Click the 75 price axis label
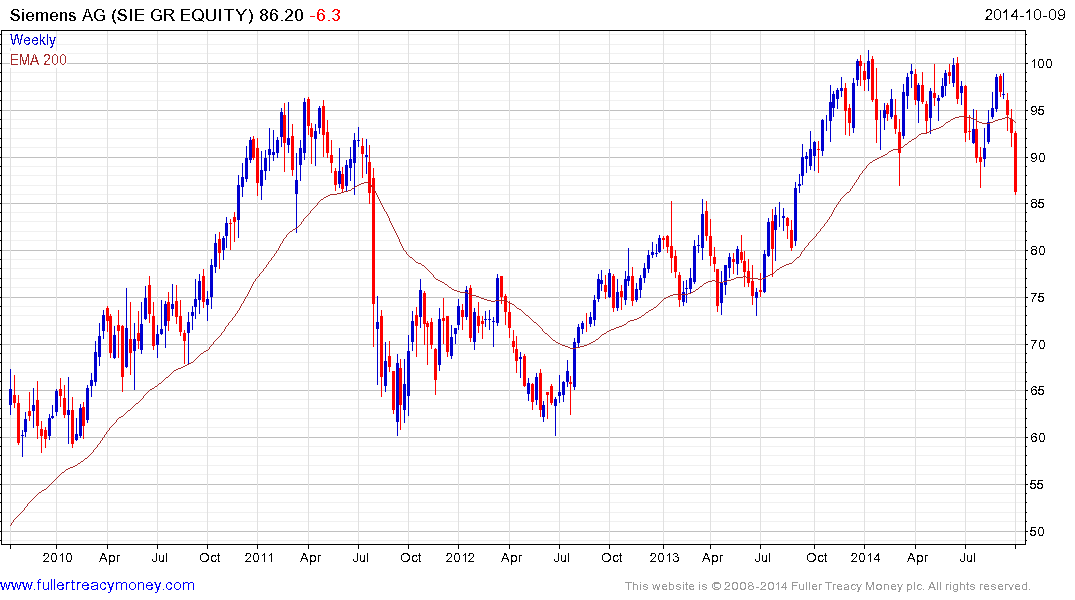Screen dimensions: 1075x600 pos(1039,298)
